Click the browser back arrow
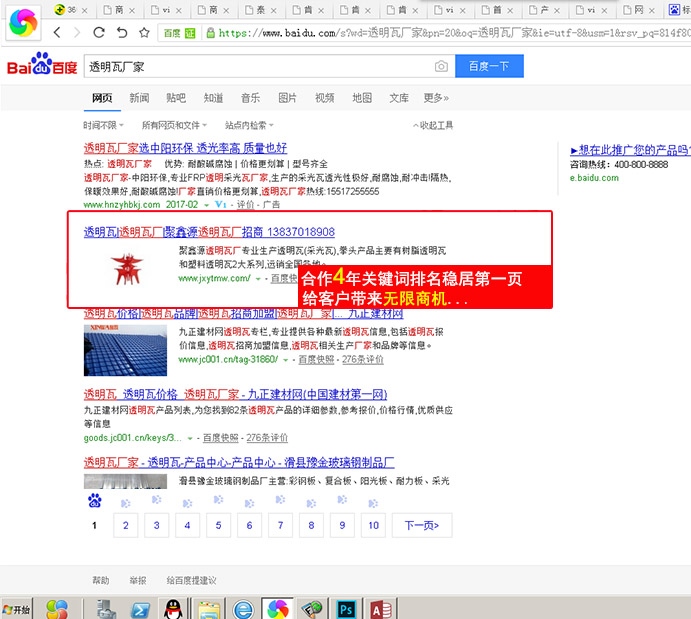 pos(57,32)
